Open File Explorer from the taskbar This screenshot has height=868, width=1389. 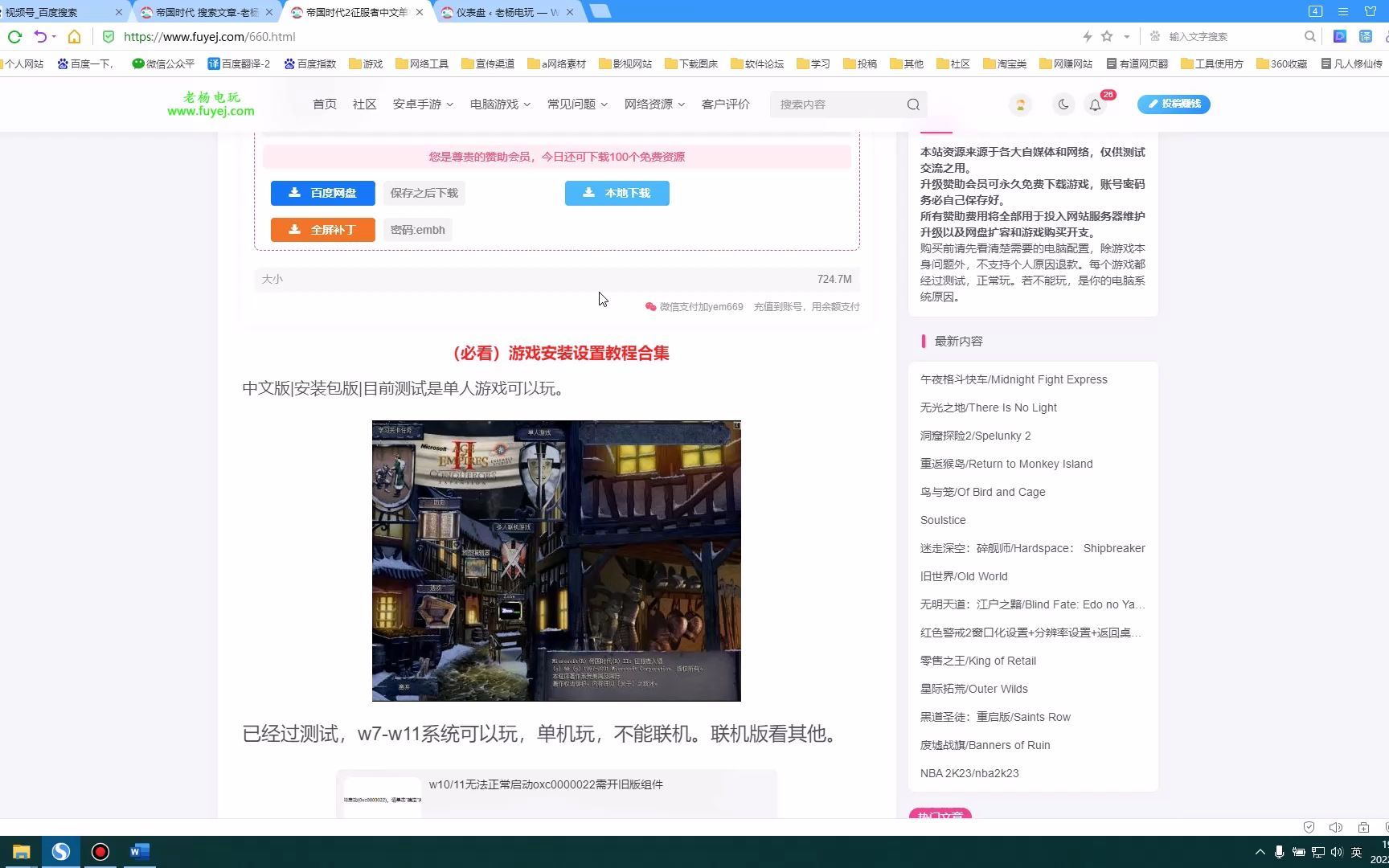point(21,852)
